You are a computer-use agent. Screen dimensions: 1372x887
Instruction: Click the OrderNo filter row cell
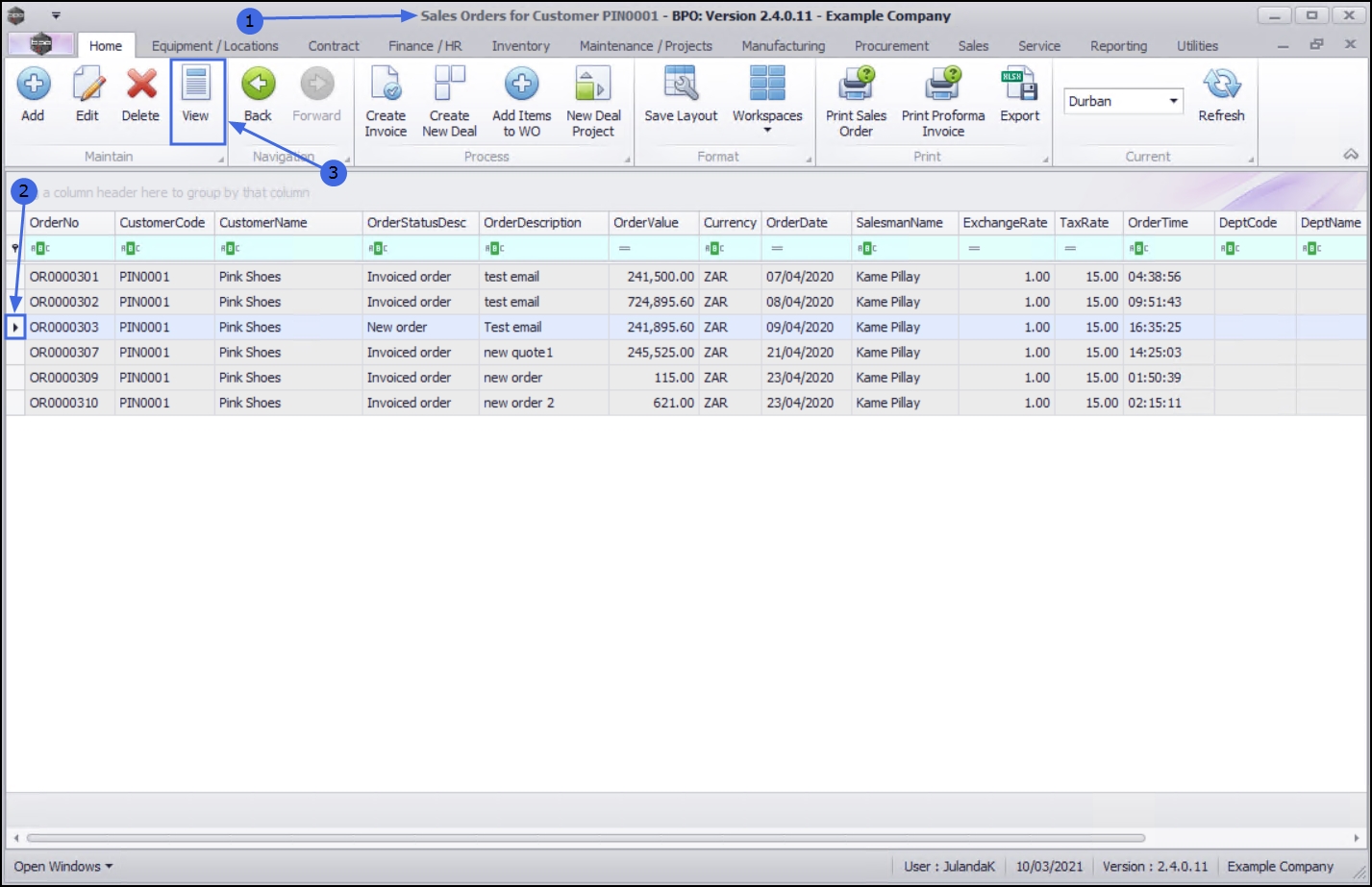pos(70,248)
